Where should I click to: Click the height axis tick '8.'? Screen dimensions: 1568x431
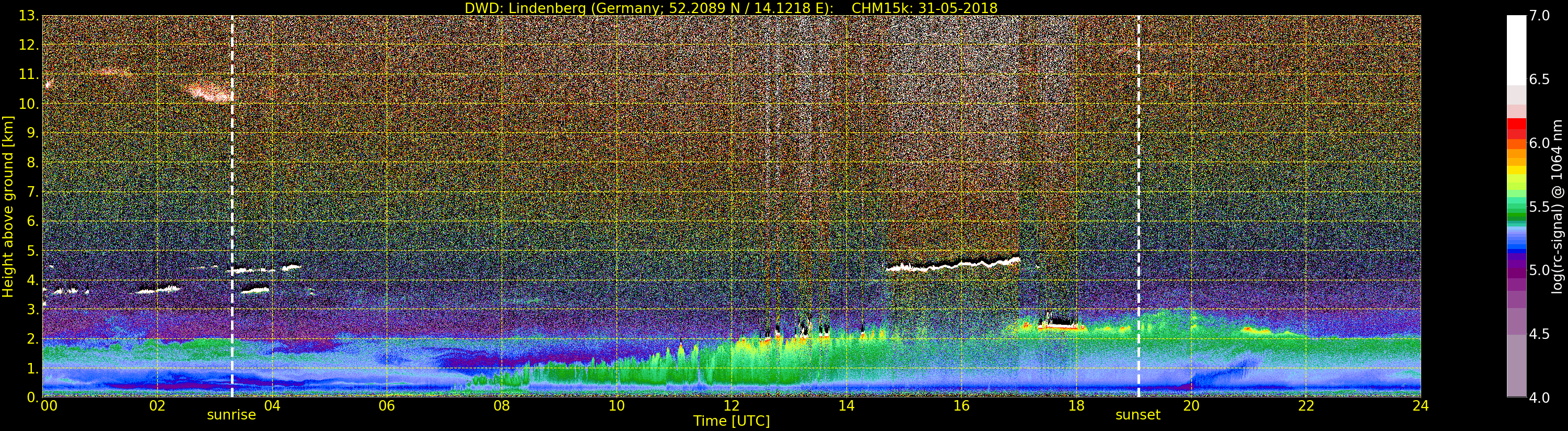click(x=33, y=163)
